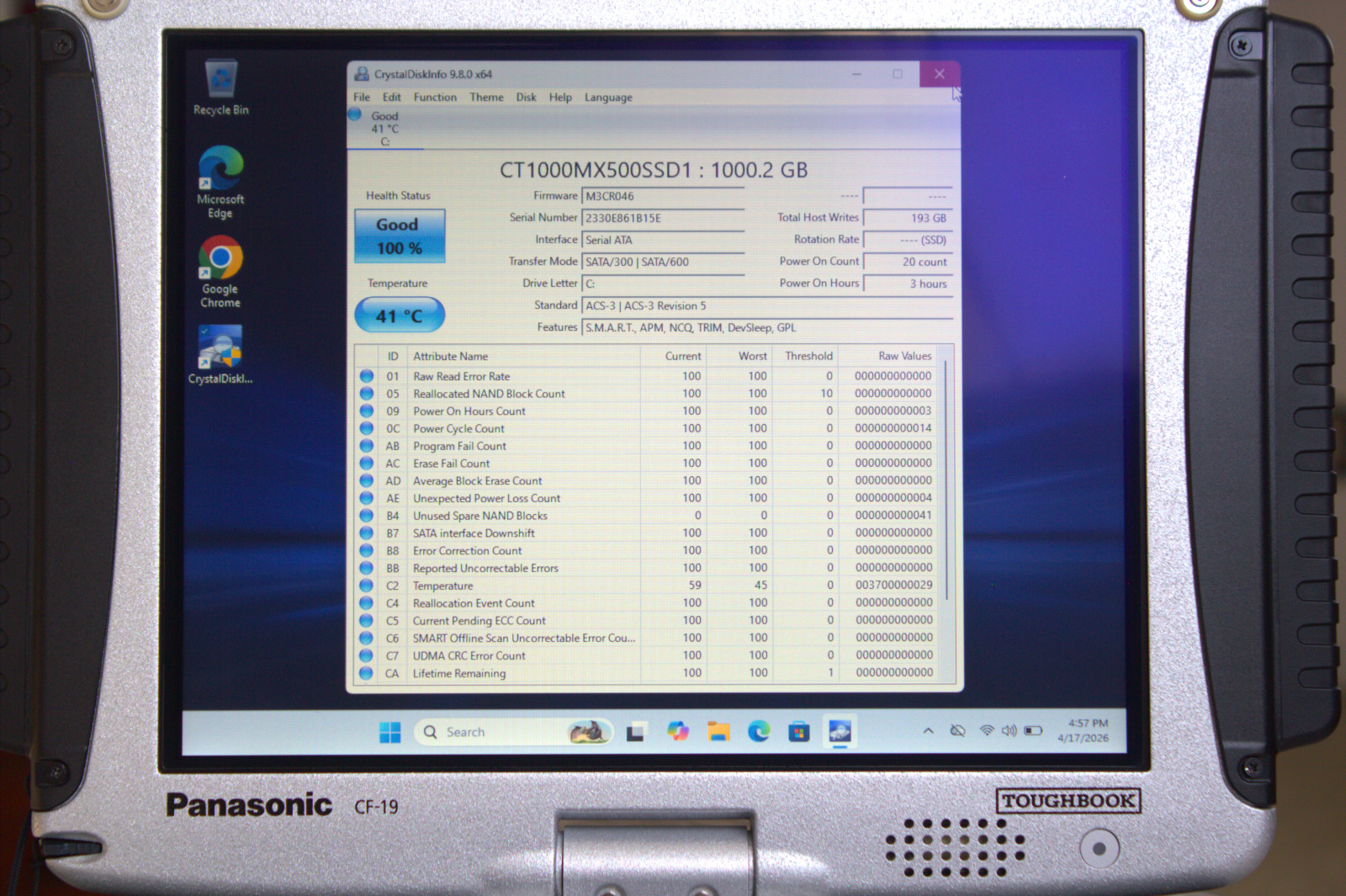Click status circle for Raw Read Error Rate

tap(367, 376)
